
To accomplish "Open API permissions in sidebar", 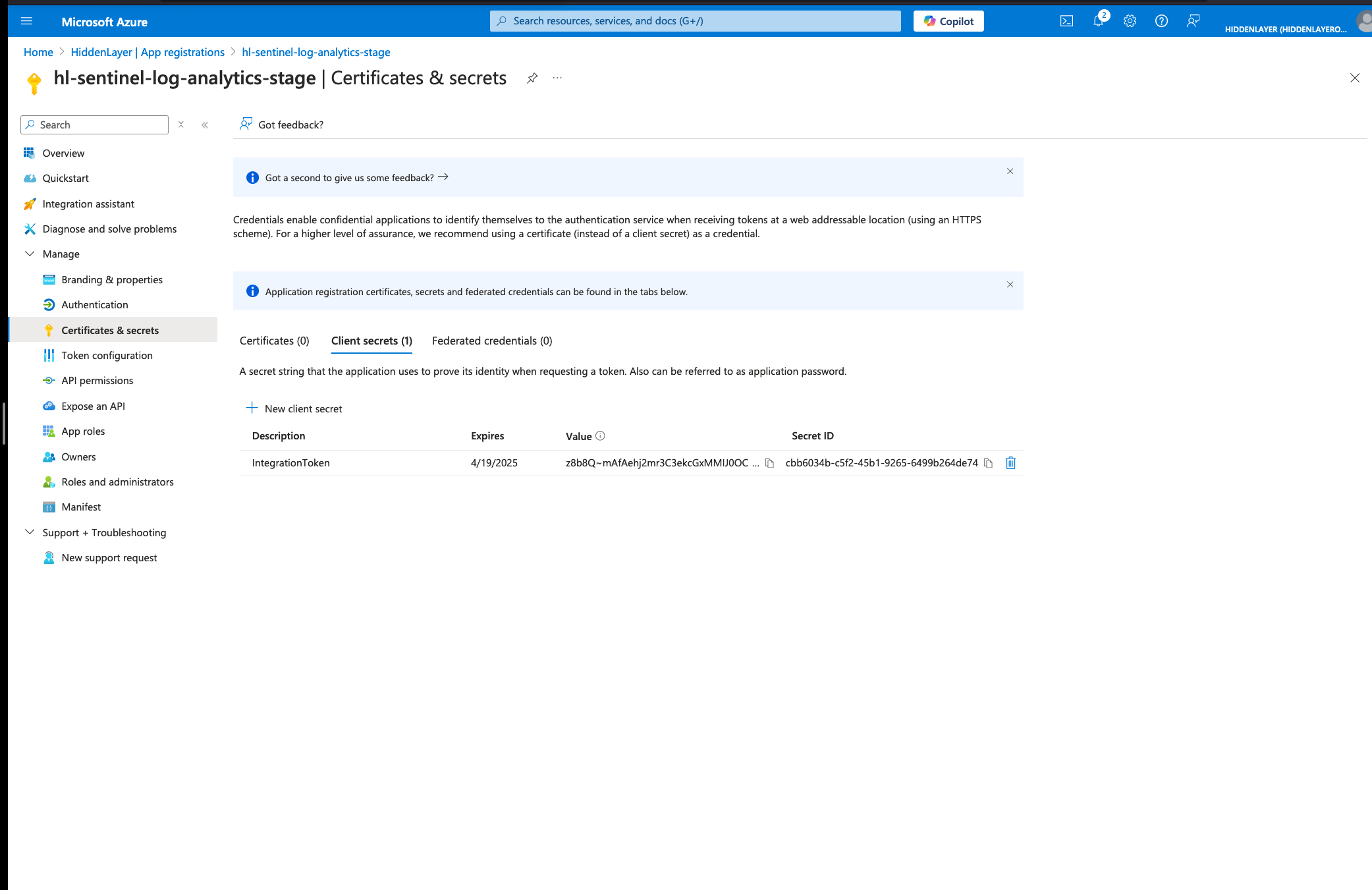I will (97, 381).
